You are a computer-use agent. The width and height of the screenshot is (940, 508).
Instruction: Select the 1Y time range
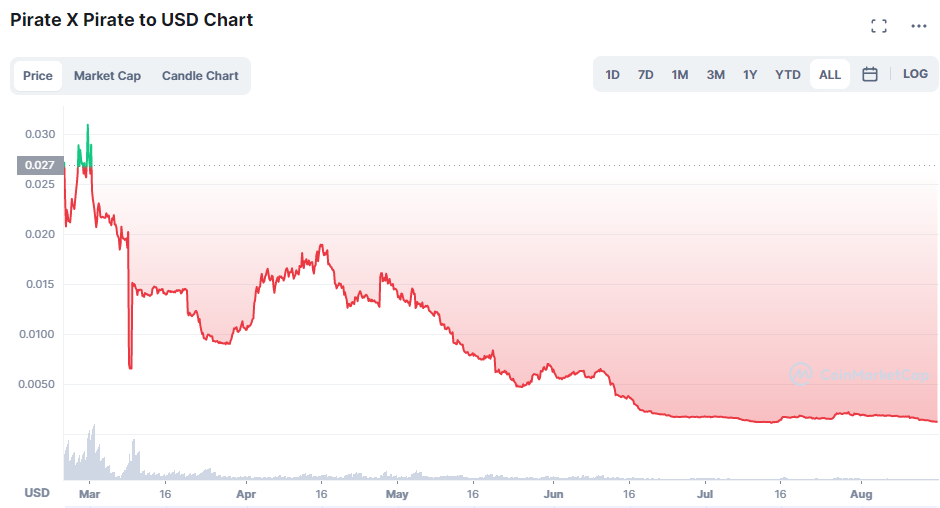(x=750, y=74)
